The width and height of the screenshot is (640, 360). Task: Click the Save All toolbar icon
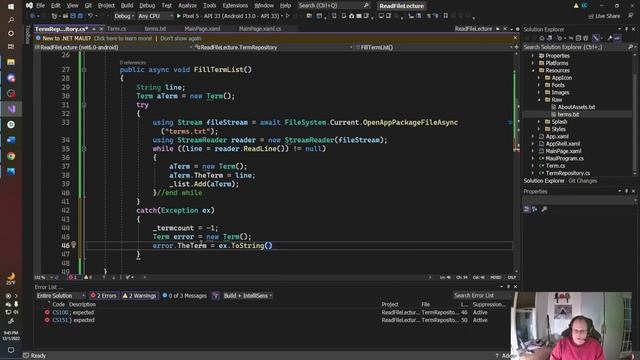(80, 16)
